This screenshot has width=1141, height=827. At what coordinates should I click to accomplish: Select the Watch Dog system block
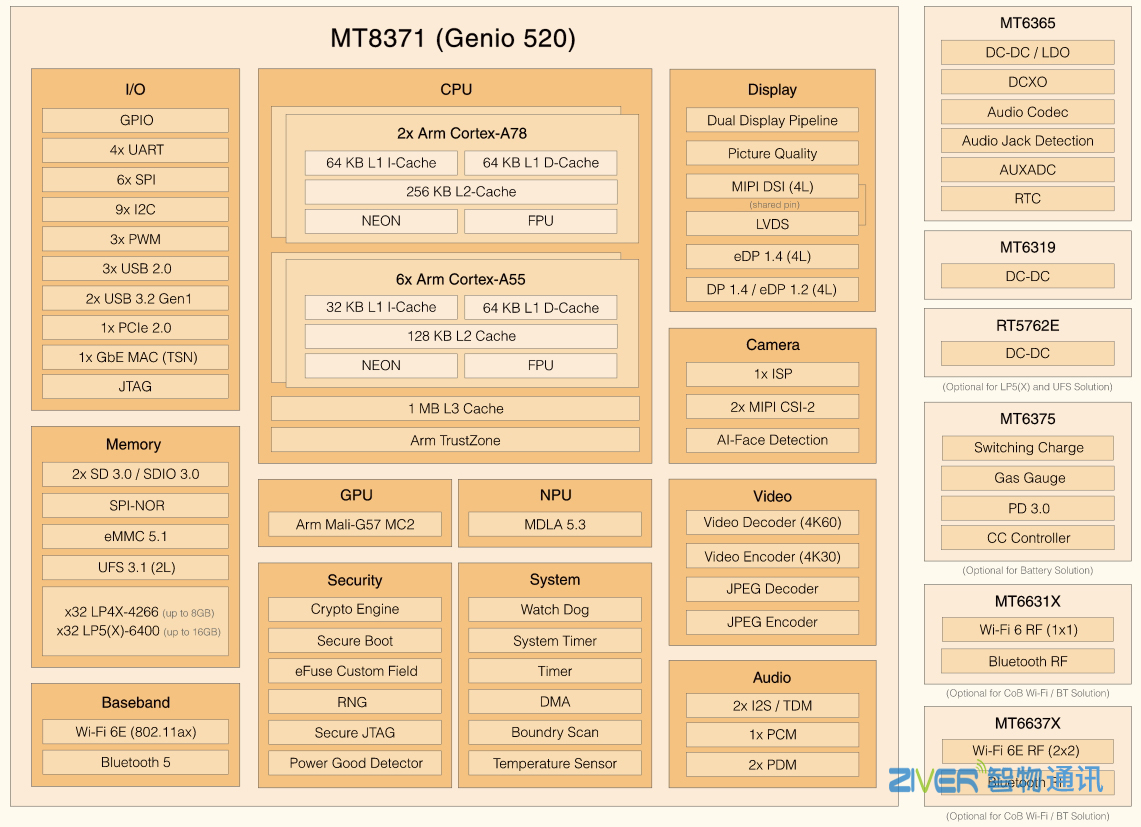tap(554, 609)
